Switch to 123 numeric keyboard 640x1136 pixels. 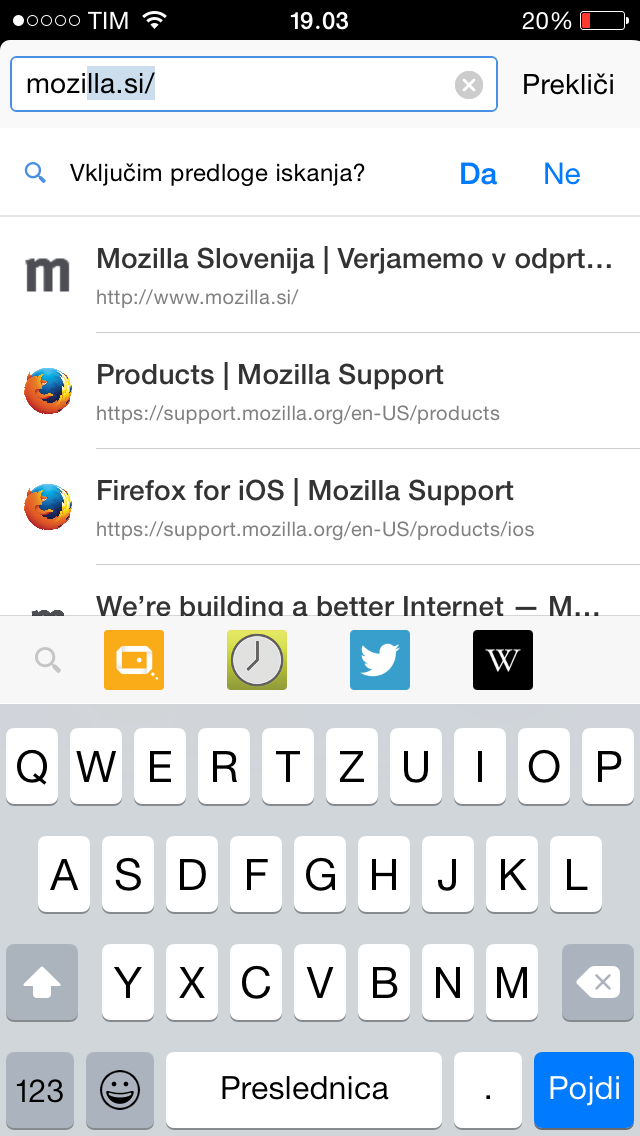[40, 1089]
